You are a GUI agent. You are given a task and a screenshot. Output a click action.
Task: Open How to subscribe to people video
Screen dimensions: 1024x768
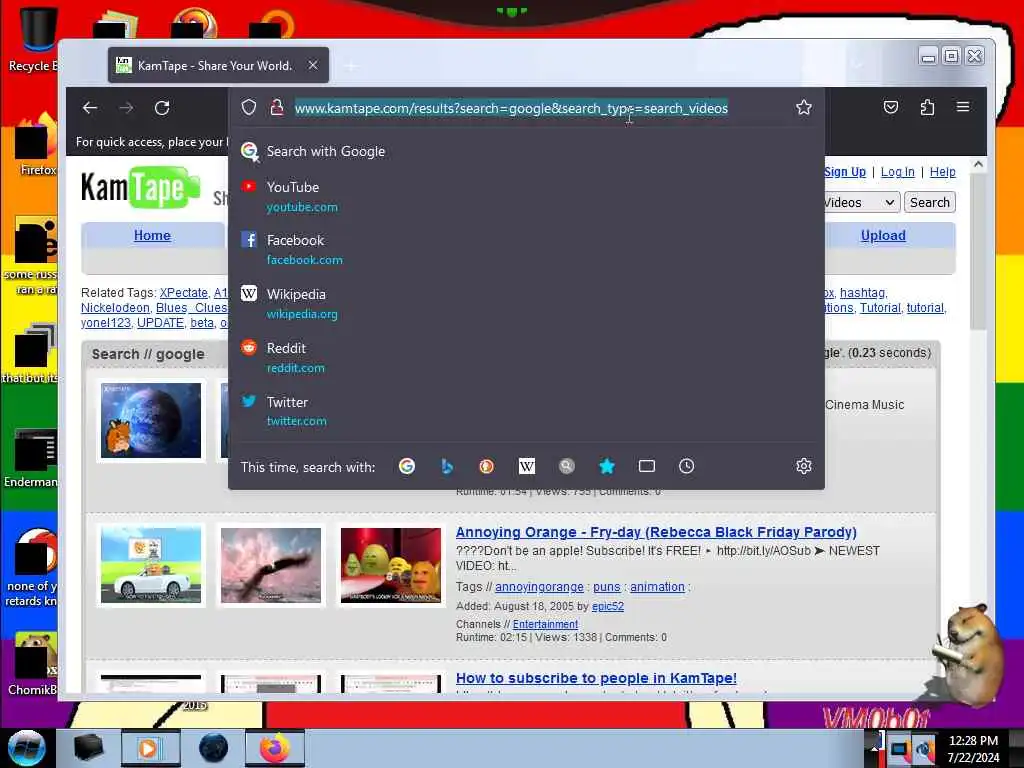coord(596,679)
